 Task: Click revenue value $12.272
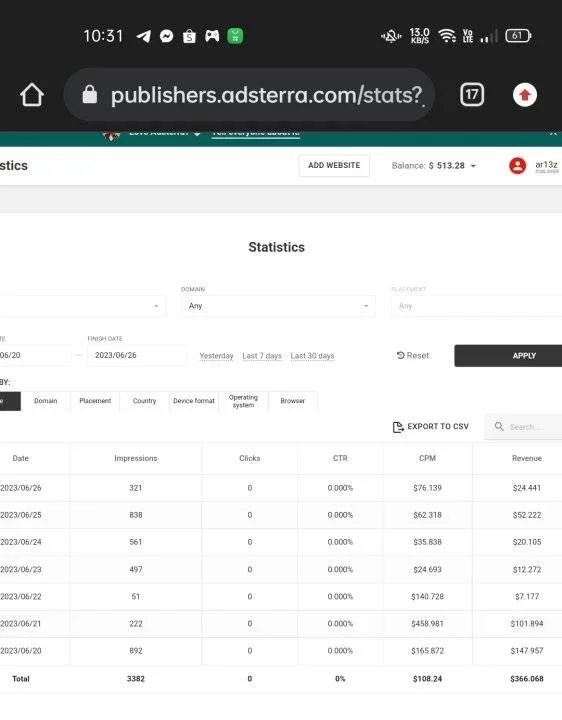point(527,569)
